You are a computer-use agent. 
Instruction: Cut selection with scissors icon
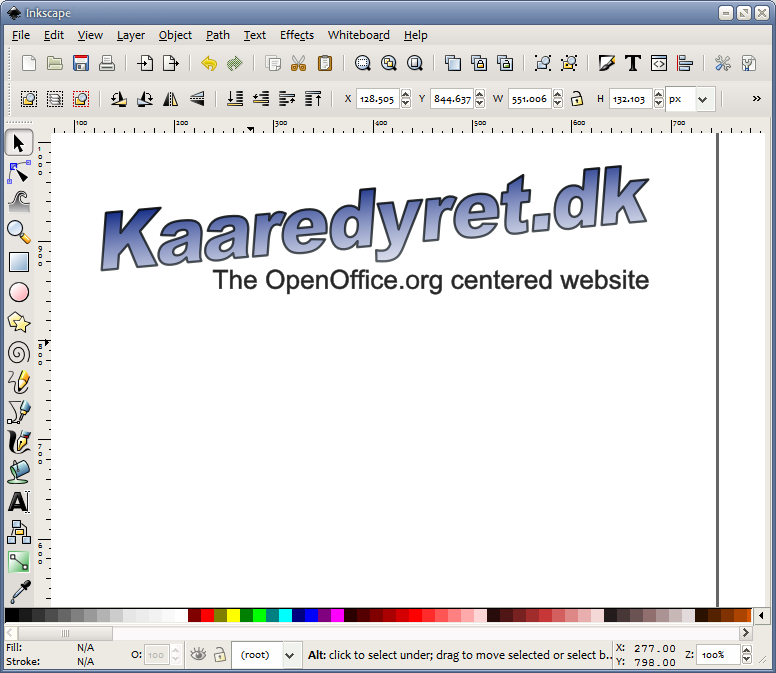(x=298, y=63)
